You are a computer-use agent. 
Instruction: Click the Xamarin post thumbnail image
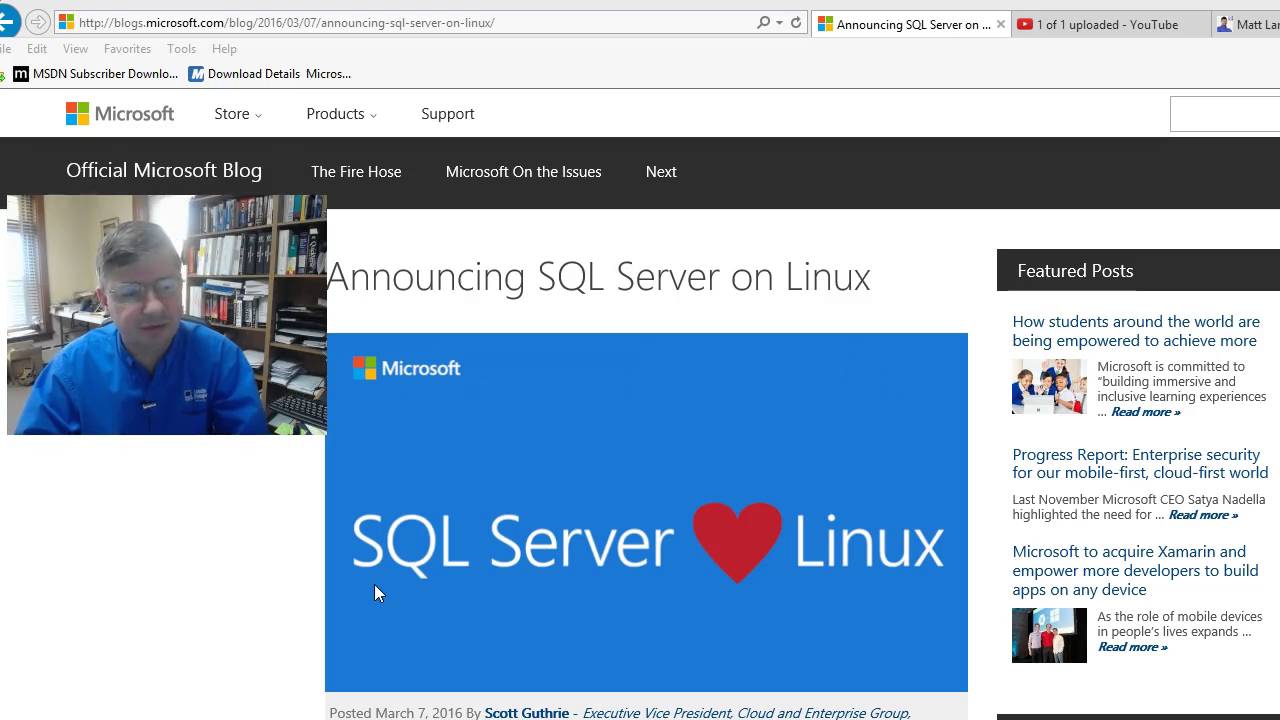1049,635
